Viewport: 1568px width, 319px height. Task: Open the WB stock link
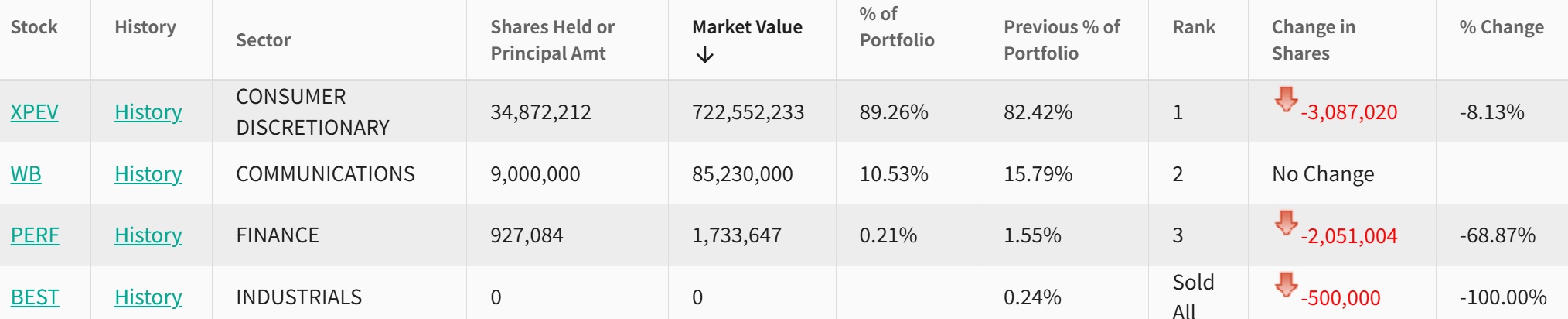[26, 174]
